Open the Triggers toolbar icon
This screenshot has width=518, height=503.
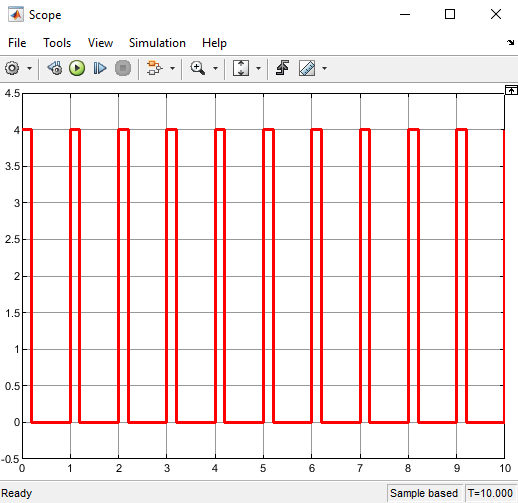tap(283, 68)
